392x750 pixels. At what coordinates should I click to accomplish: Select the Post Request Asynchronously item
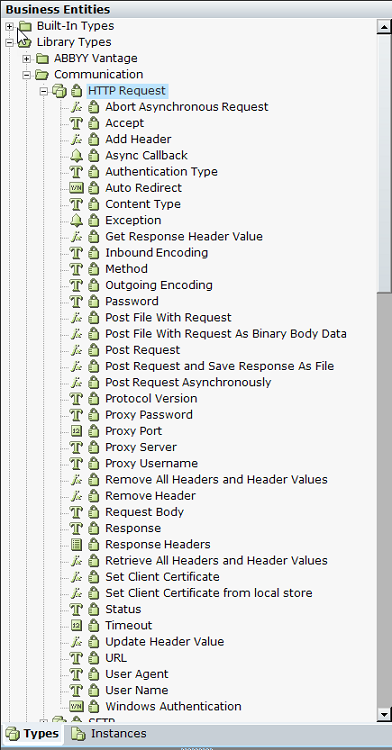point(188,383)
